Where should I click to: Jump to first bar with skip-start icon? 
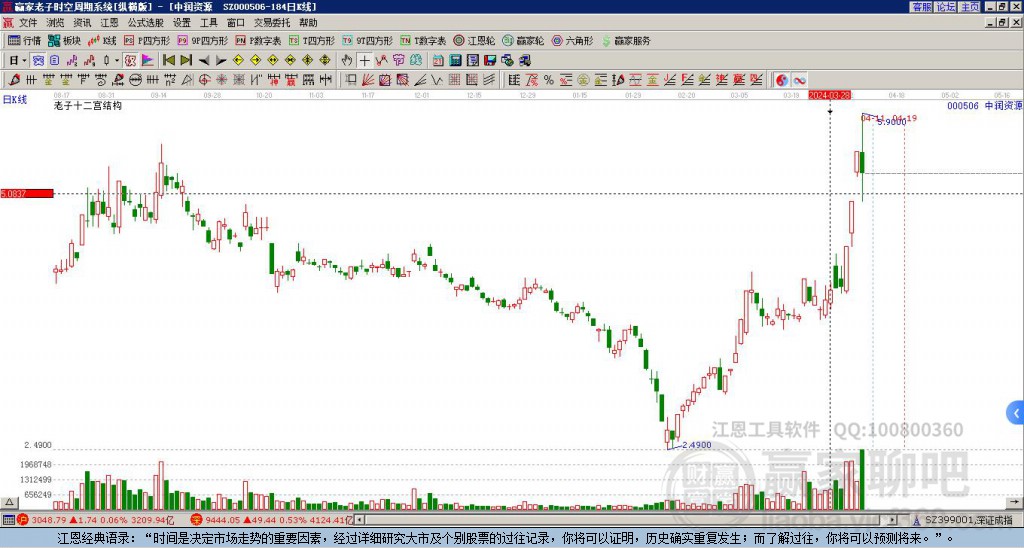(168, 60)
